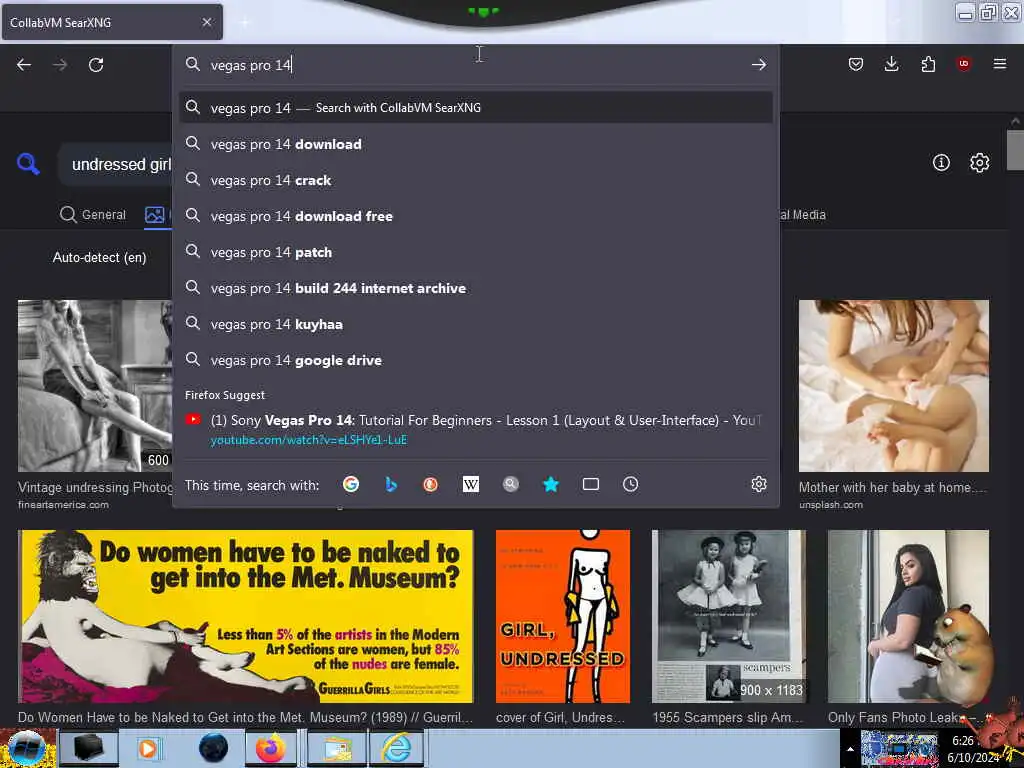Search open tabs with tab icon
The image size is (1024, 768).
coord(590,484)
